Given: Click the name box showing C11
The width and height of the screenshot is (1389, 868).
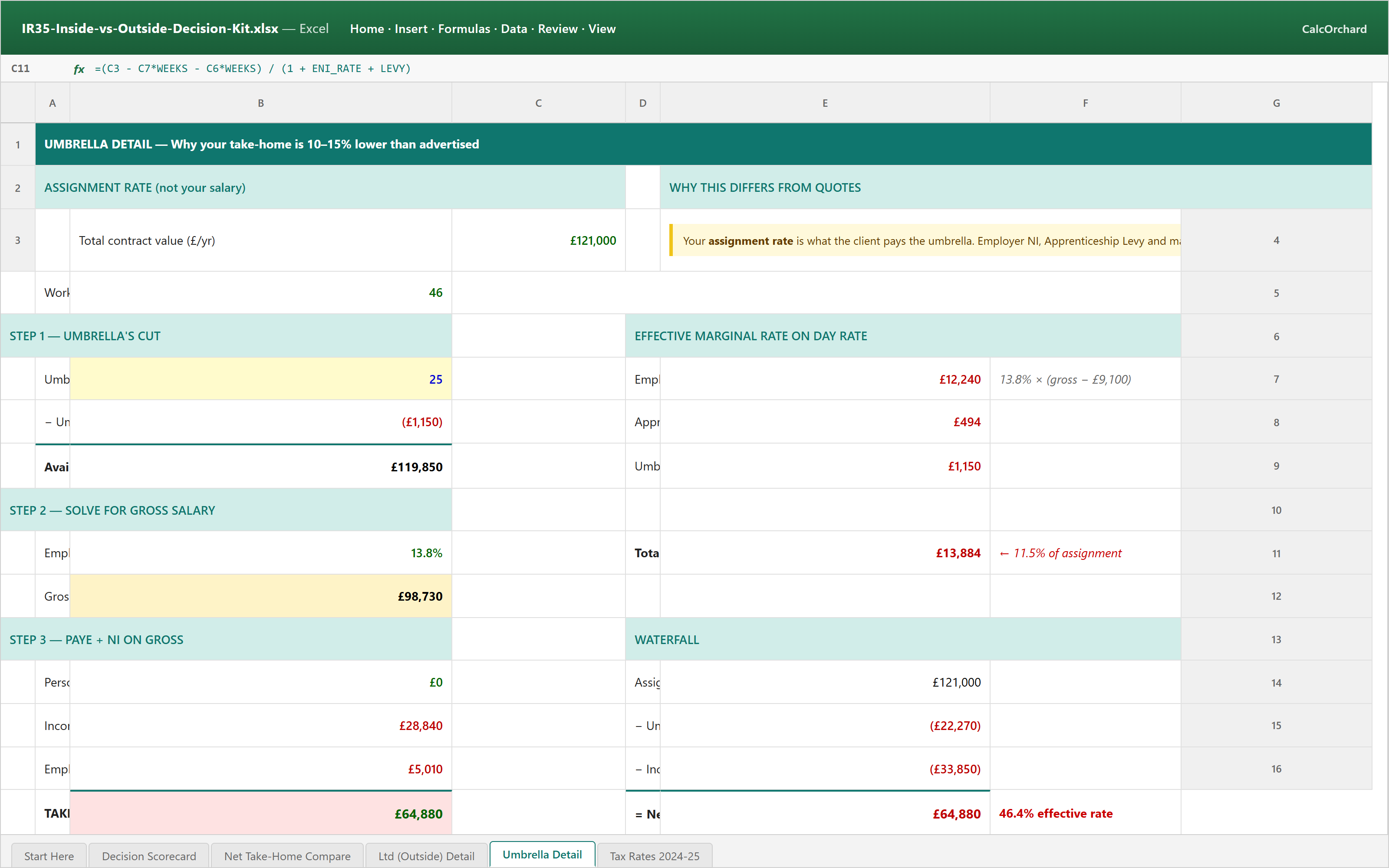Looking at the screenshot, I should [x=21, y=68].
